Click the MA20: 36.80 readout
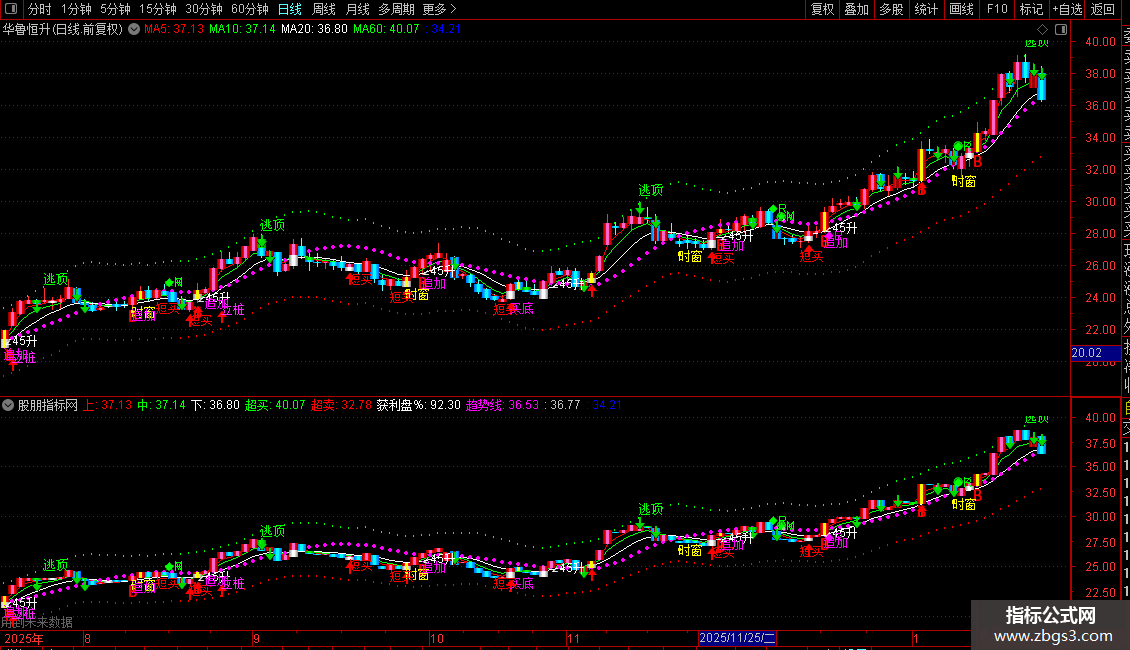 point(314,29)
